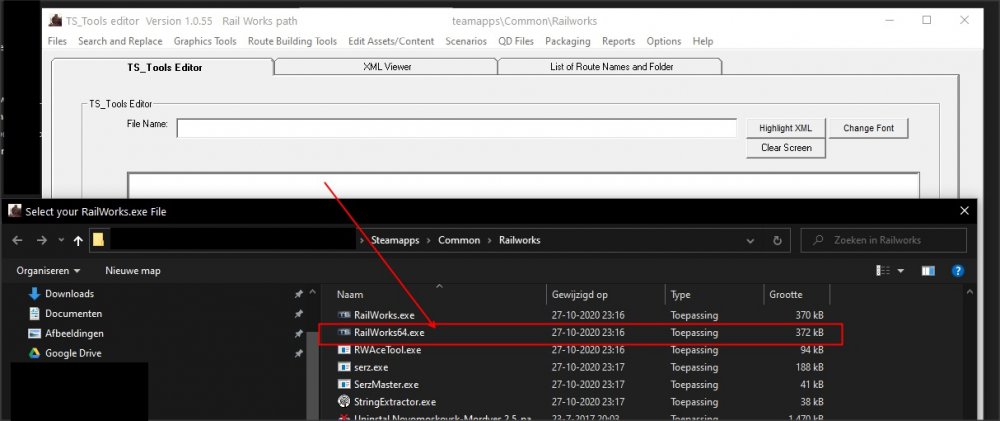Switch to the XML Viewer tab
Screen dimensions: 1000x421
coord(386,66)
